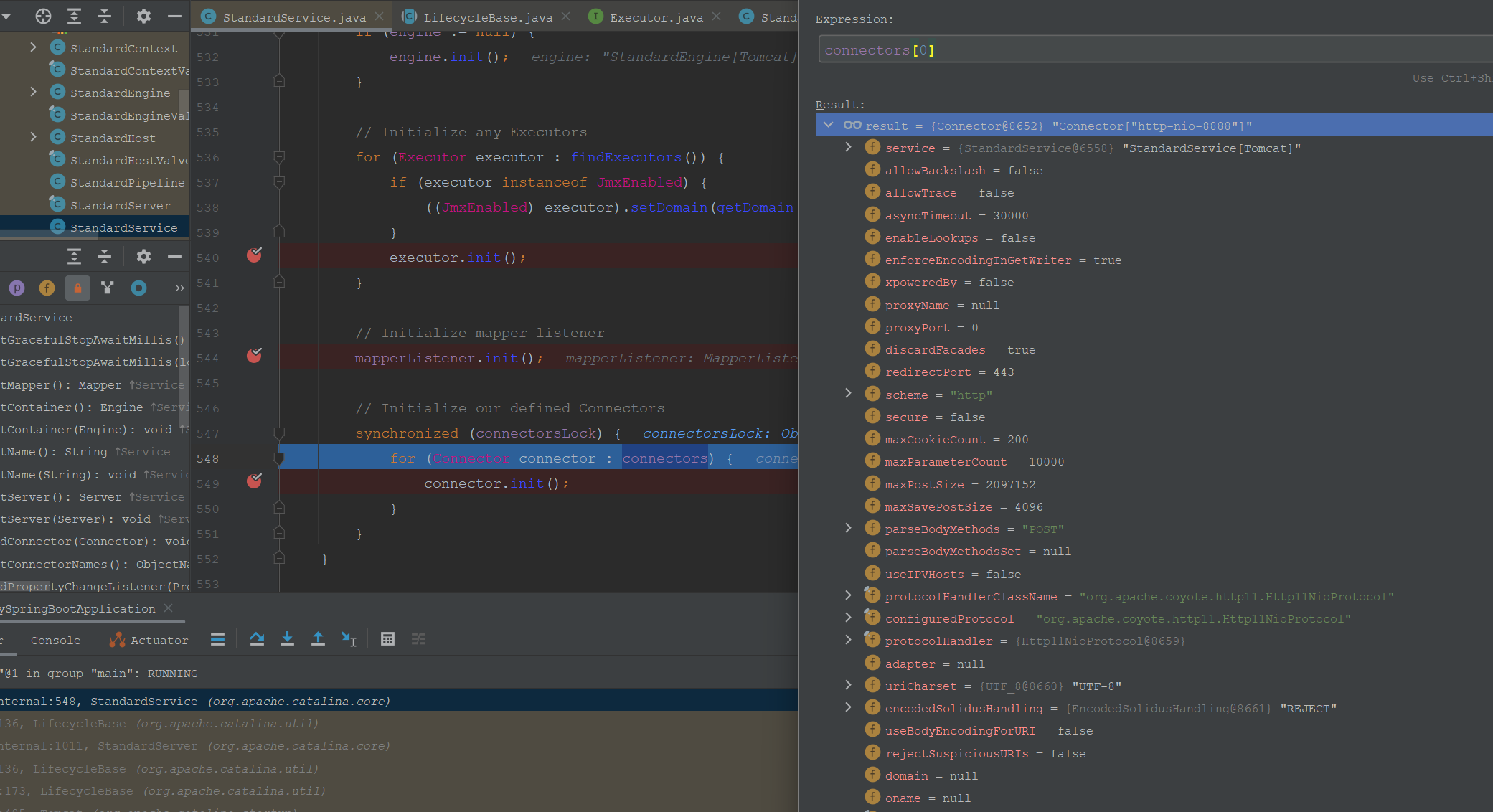1493x812 pixels.
Task: Click Show Execution Point icon
Action: (217, 639)
